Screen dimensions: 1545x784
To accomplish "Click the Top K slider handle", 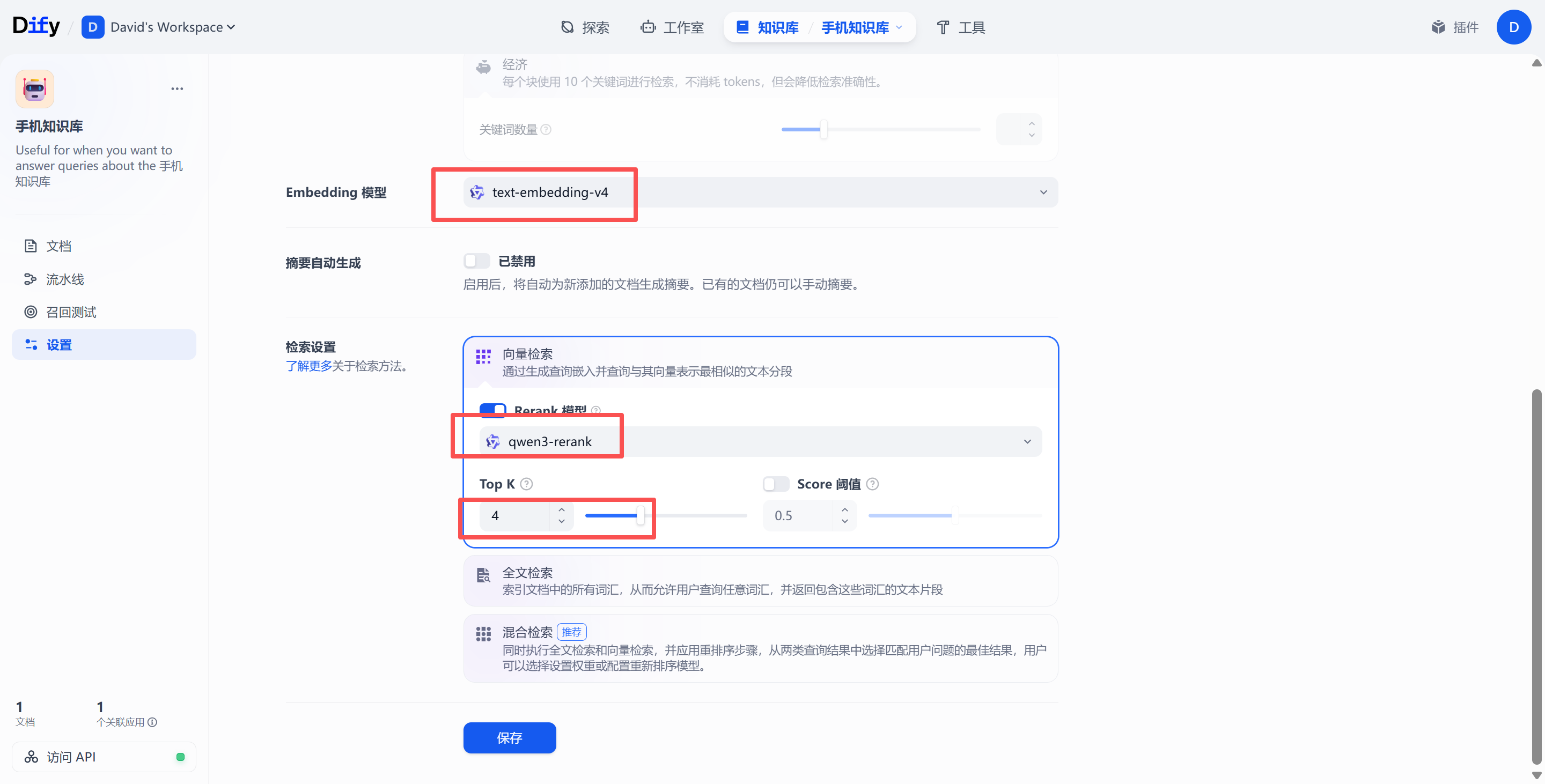I will click(x=641, y=515).
